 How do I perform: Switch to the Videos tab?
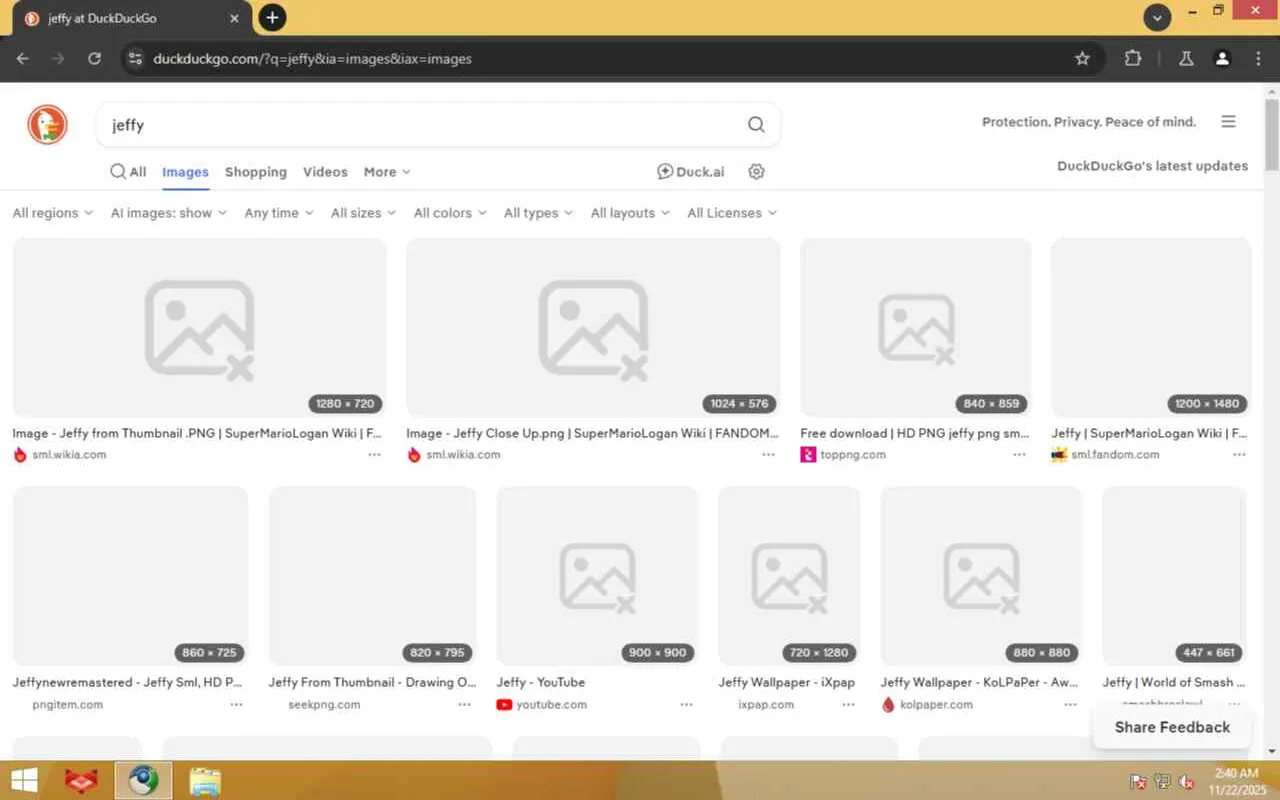[x=325, y=172]
